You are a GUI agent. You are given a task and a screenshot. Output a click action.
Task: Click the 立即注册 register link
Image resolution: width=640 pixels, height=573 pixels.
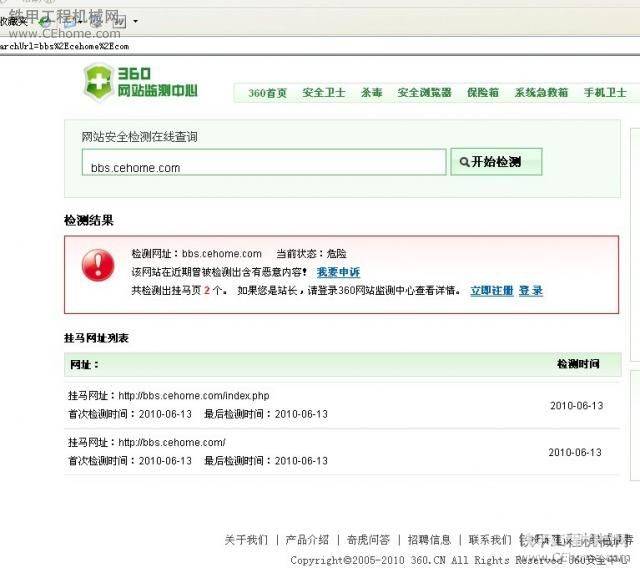[x=491, y=291]
